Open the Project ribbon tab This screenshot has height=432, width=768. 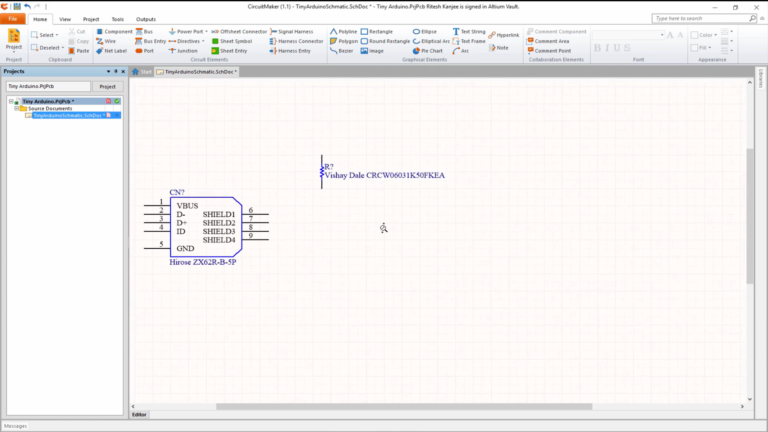point(91,19)
